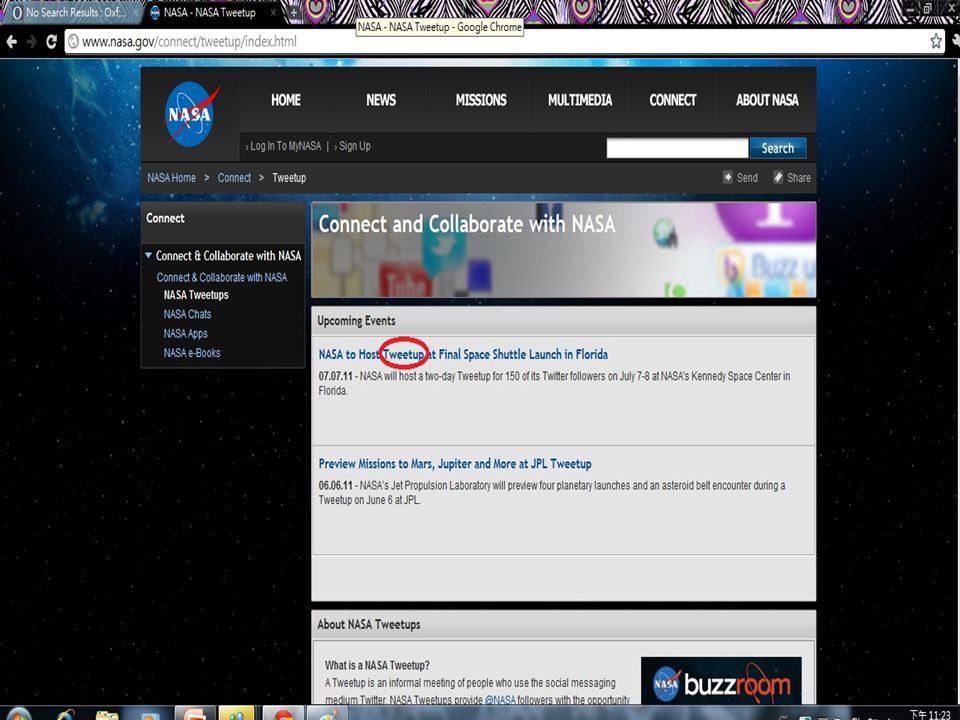Click the browser forward arrow

pyautogui.click(x=31, y=42)
